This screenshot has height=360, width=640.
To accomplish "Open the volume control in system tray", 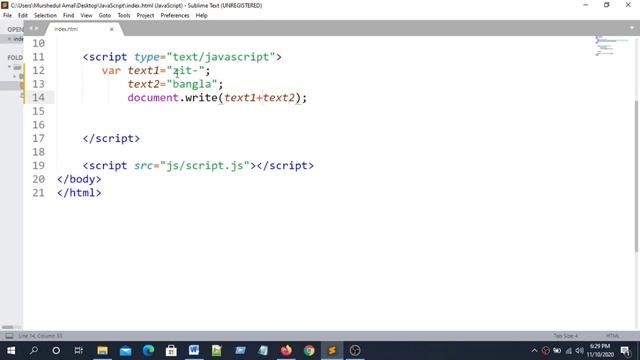I will tap(580, 351).
